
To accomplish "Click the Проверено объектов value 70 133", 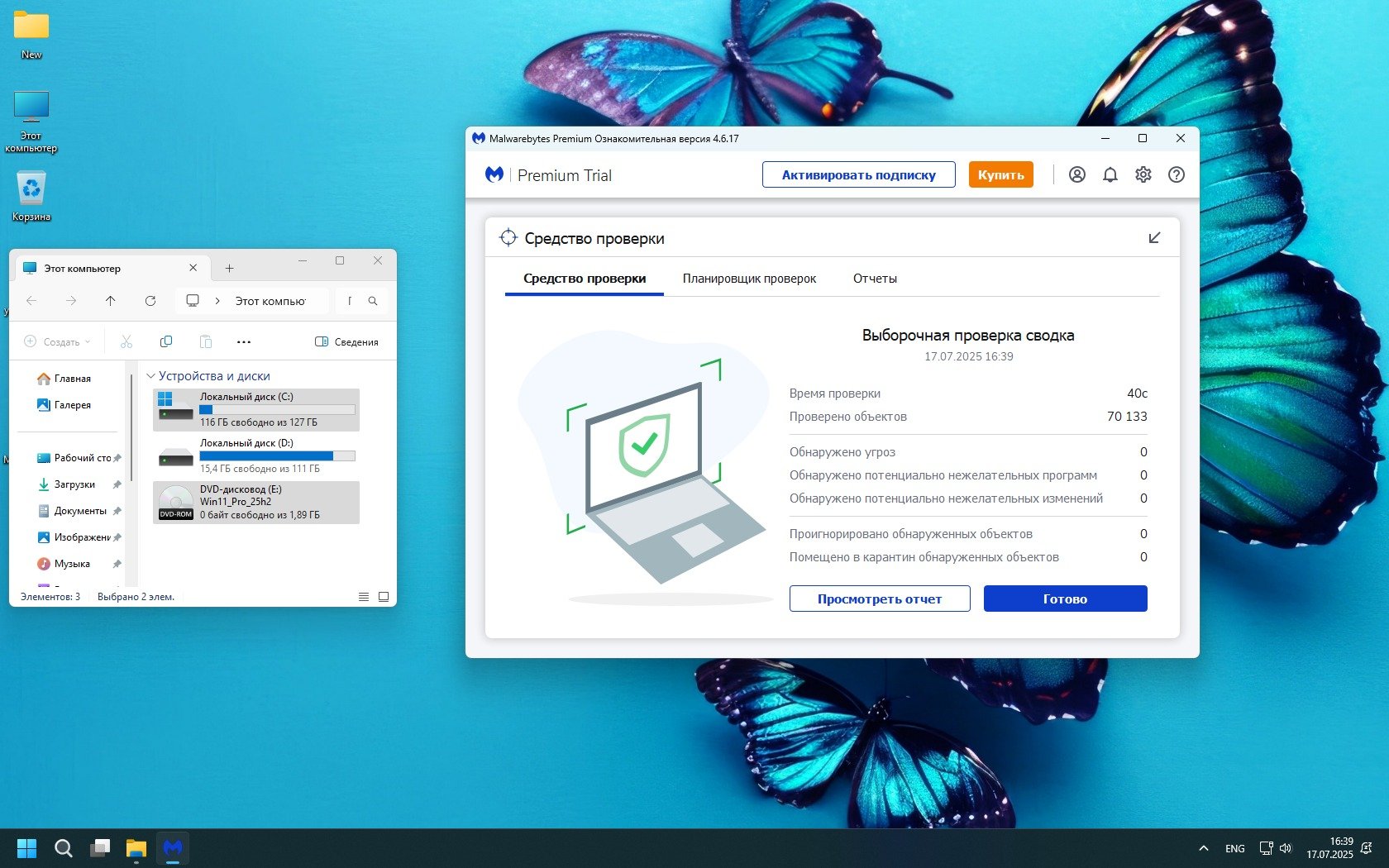I will coord(1127,417).
